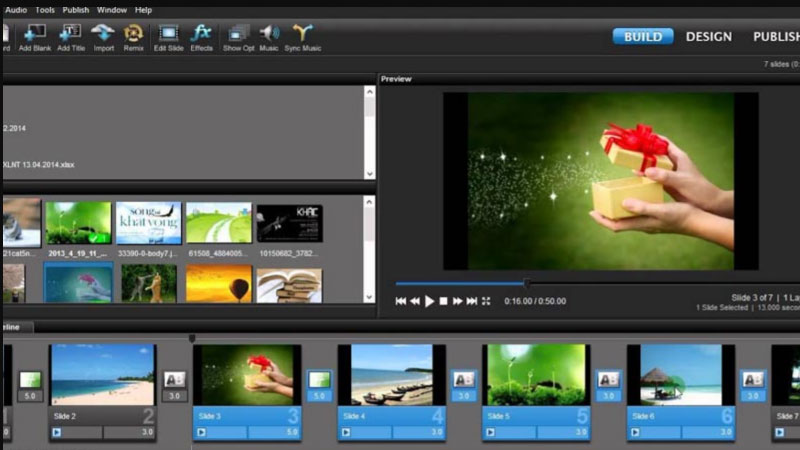This screenshot has height=450, width=800.
Task: Click the up arrow of folder list scrollbar
Action: (369, 92)
